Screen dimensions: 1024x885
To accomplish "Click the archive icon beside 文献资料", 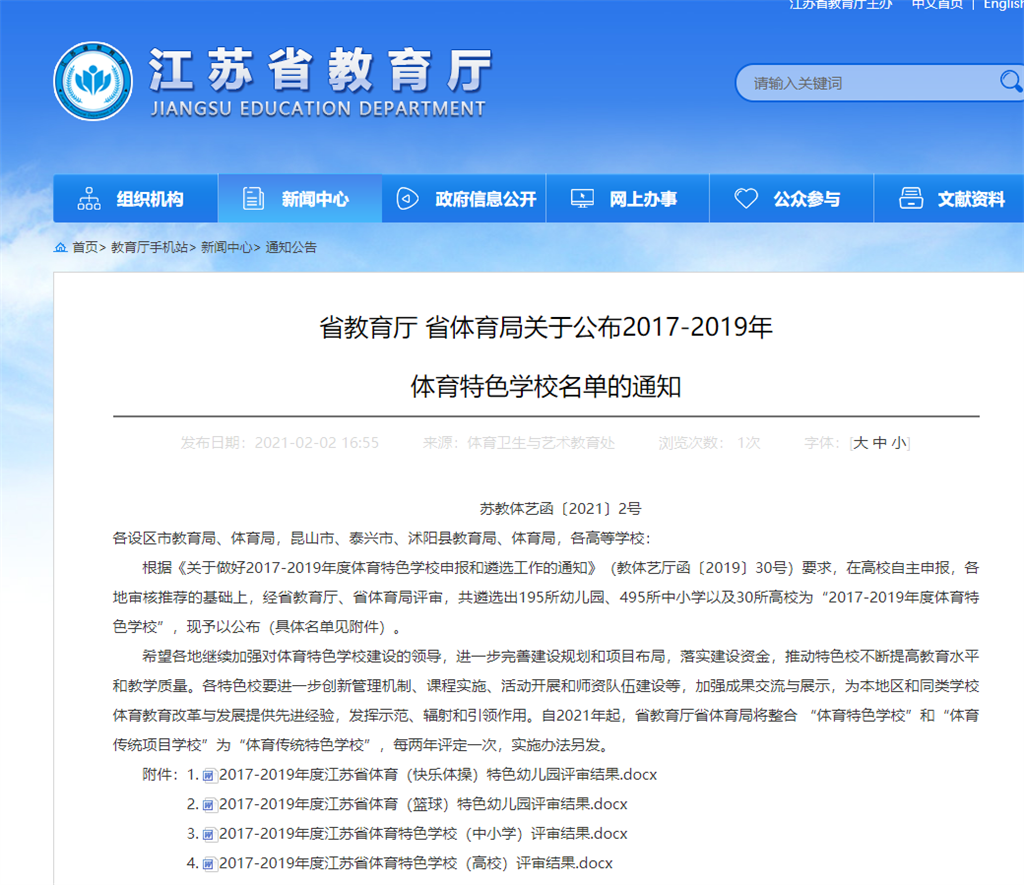I will point(911,199).
